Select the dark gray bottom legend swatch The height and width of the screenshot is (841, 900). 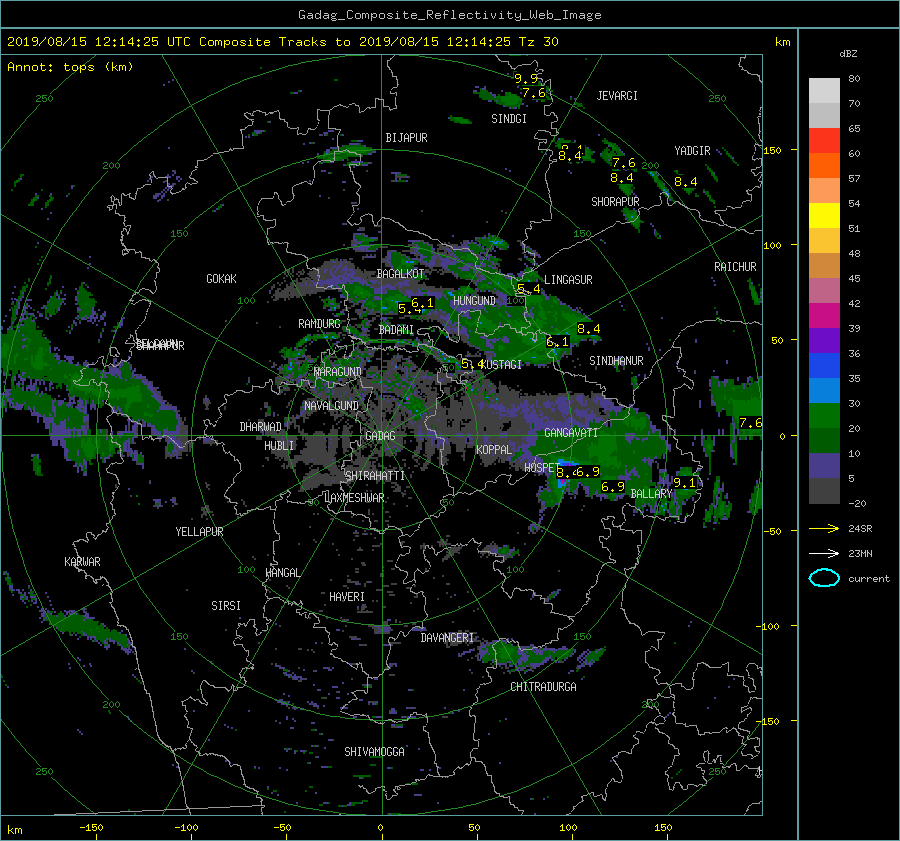pos(824,491)
